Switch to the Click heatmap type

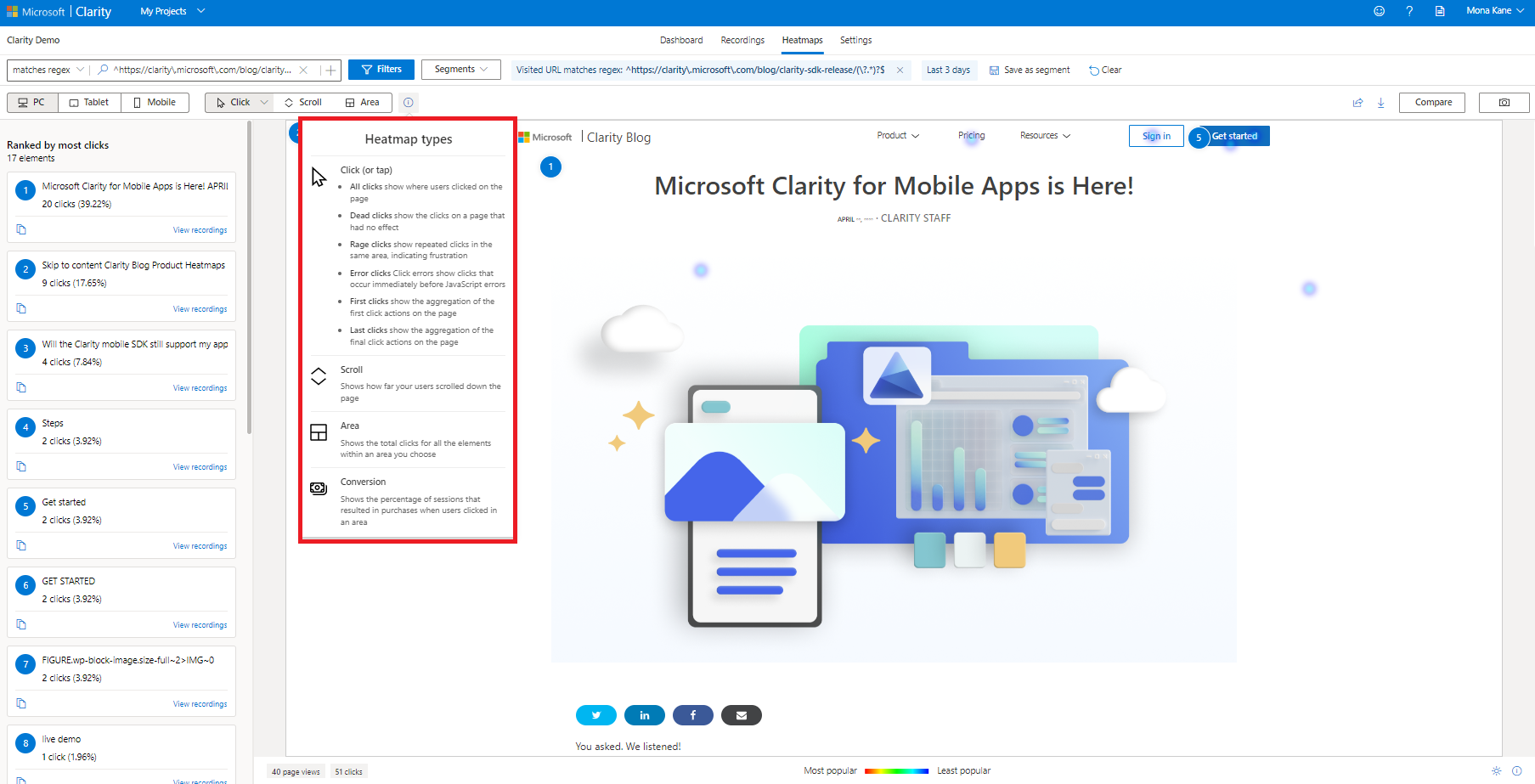(233, 102)
